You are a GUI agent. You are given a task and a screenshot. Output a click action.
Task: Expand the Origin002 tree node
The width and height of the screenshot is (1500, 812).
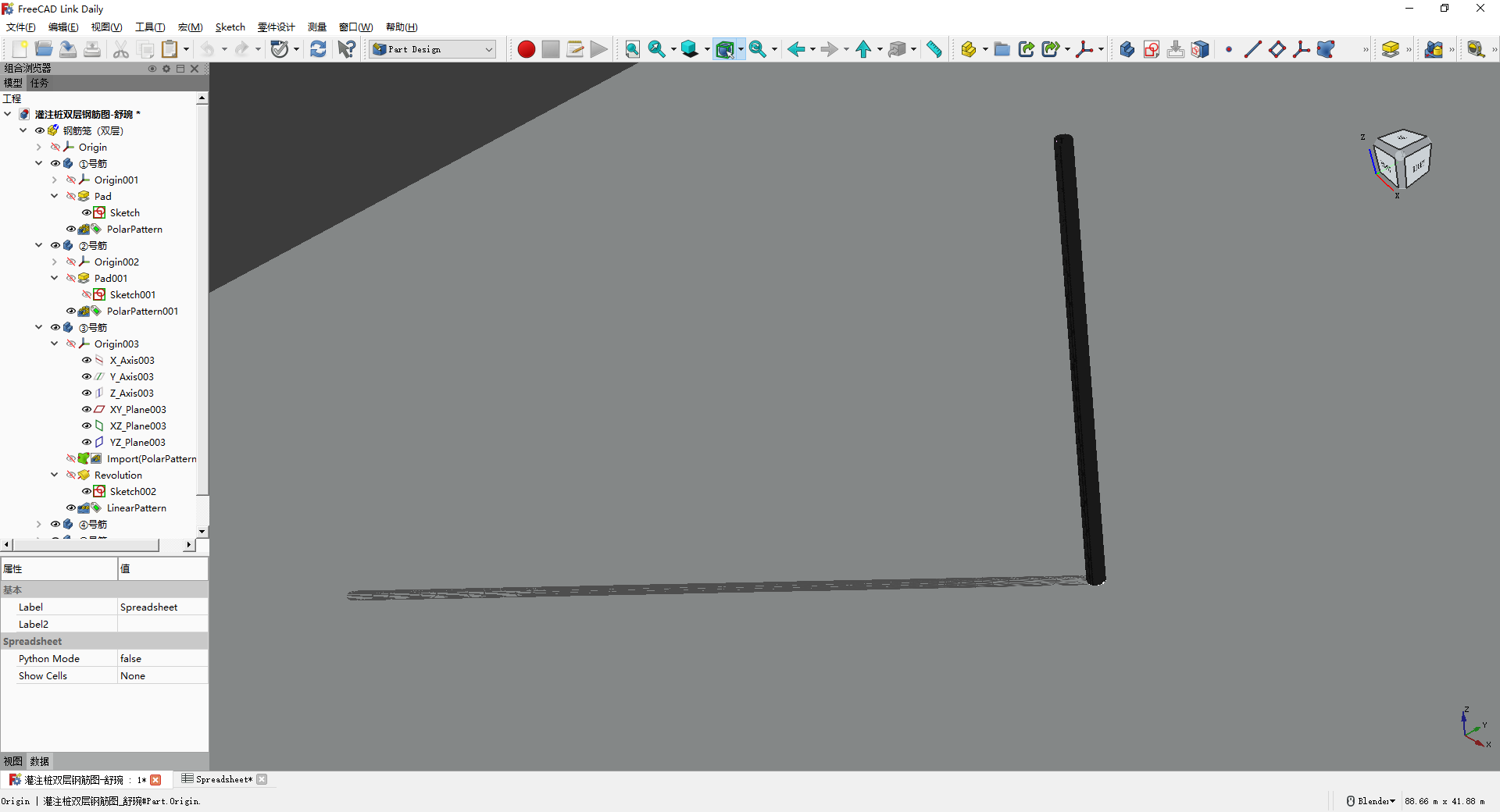point(55,262)
